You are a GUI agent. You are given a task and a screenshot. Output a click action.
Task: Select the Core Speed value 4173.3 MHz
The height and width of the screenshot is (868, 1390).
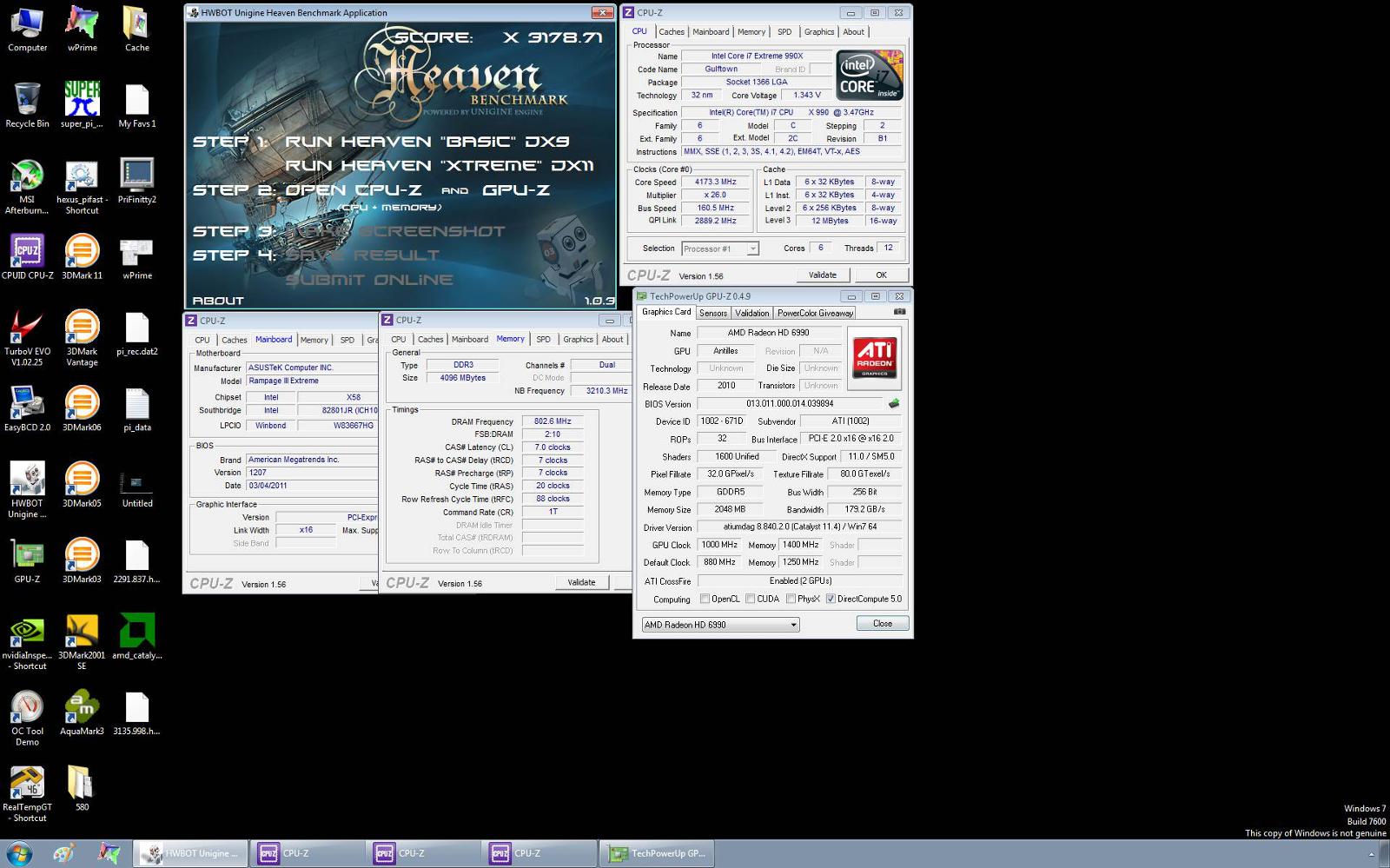point(715,182)
